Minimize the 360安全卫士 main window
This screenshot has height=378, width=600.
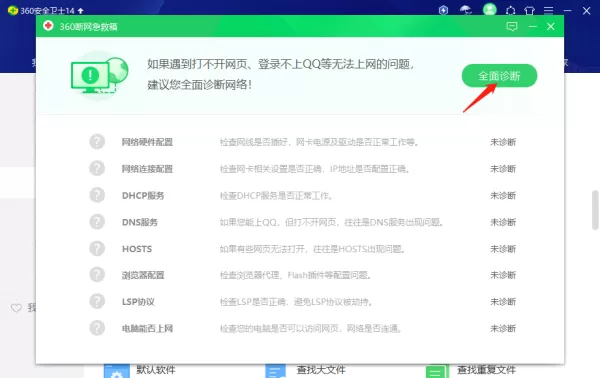567,11
